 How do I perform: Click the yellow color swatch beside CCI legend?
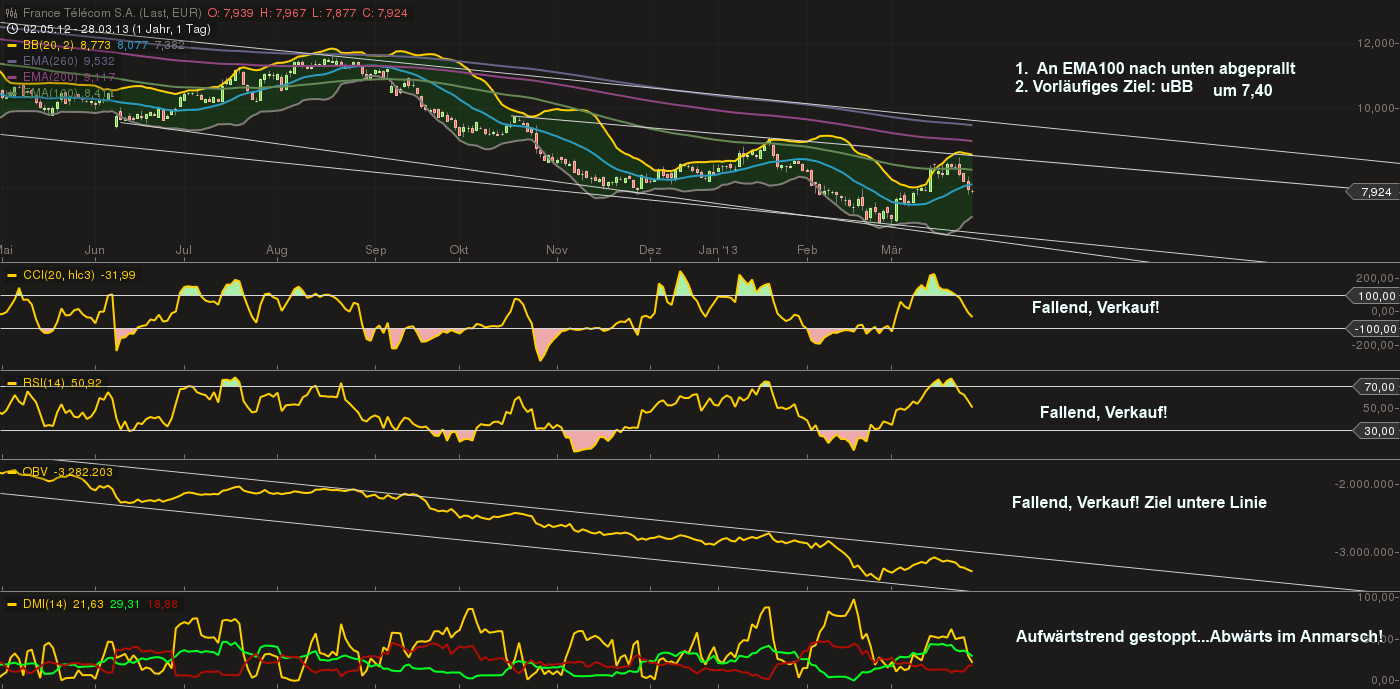11,273
